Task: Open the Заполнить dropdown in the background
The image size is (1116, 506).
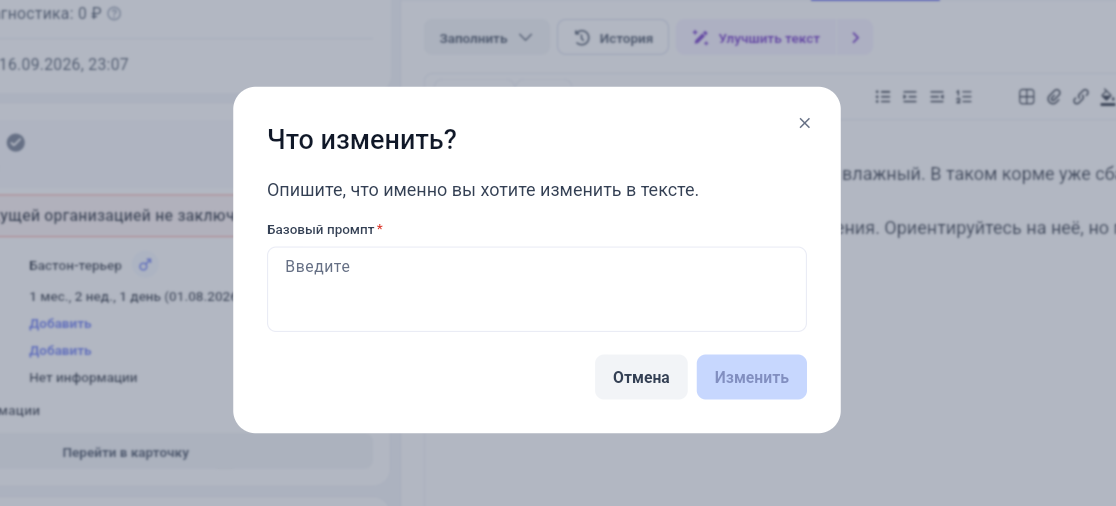Action: pyautogui.click(x=486, y=38)
